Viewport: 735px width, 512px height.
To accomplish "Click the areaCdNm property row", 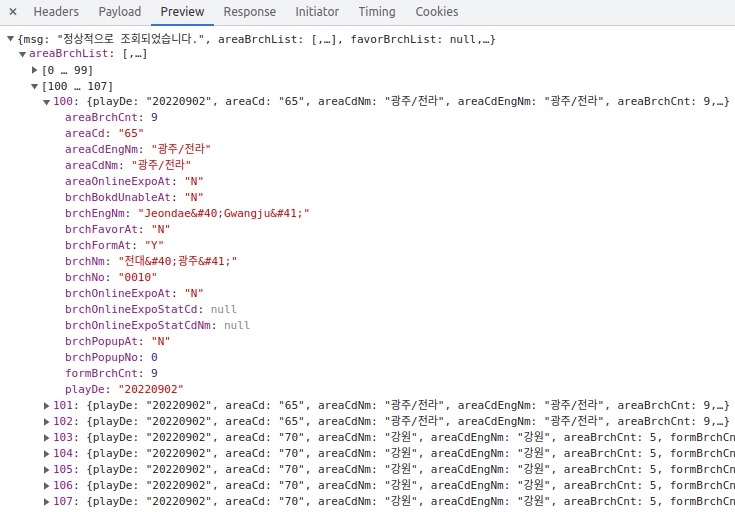I will pos(128,165).
